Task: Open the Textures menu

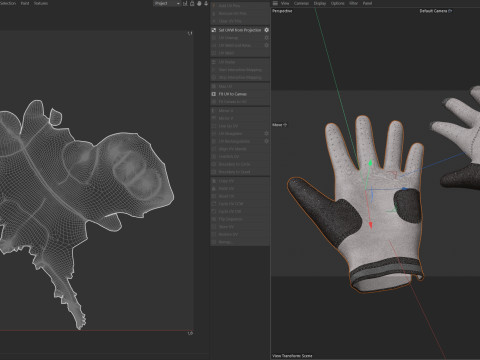Action: pos(41,3)
